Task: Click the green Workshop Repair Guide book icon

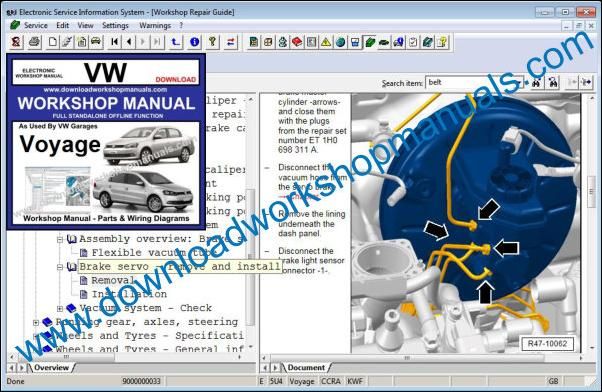Action: point(369,41)
